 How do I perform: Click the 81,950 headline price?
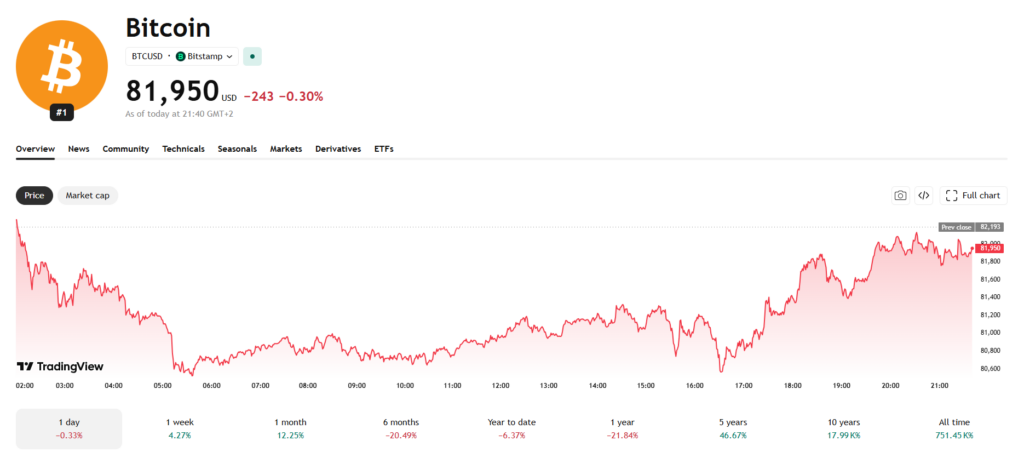pyautogui.click(x=172, y=91)
